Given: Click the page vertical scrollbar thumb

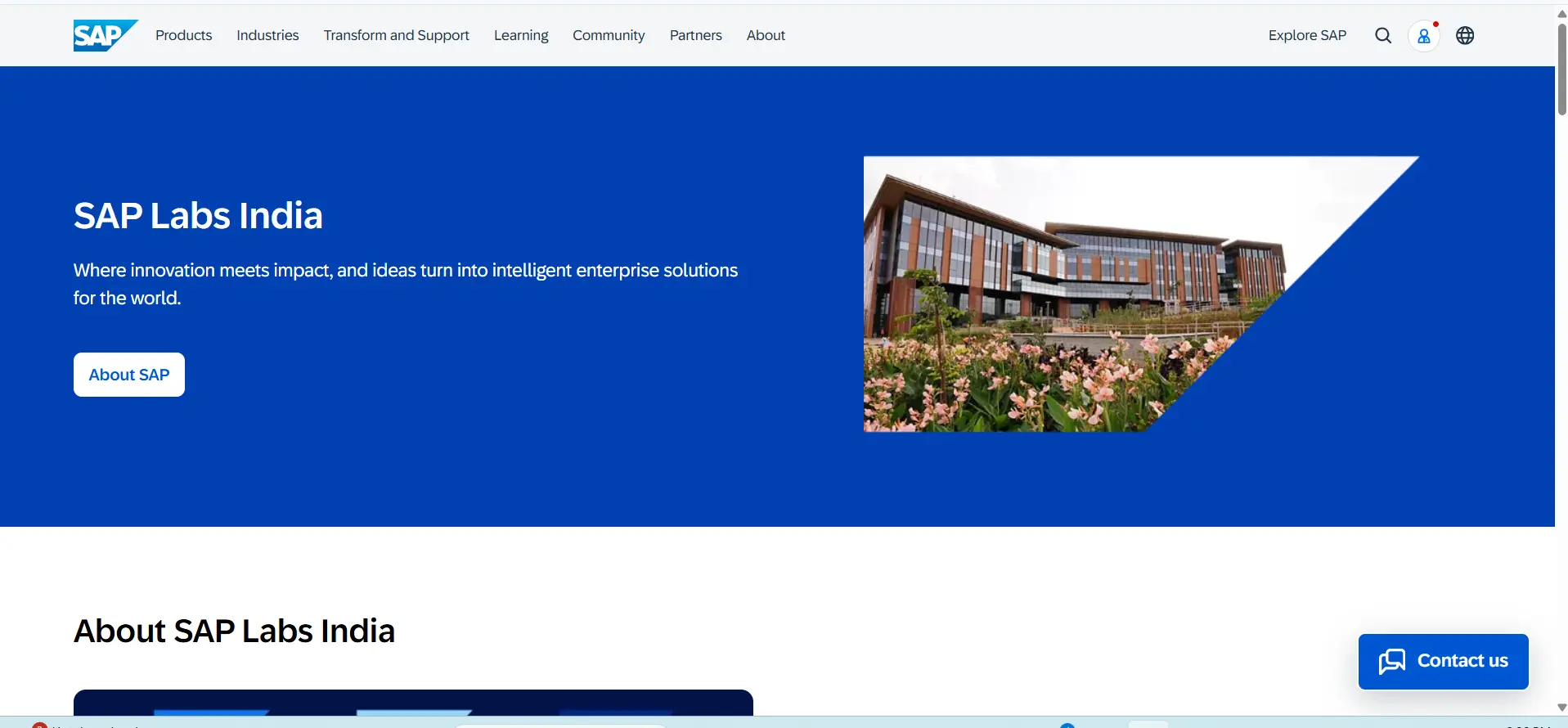Looking at the screenshot, I should pyautogui.click(x=1561, y=69).
